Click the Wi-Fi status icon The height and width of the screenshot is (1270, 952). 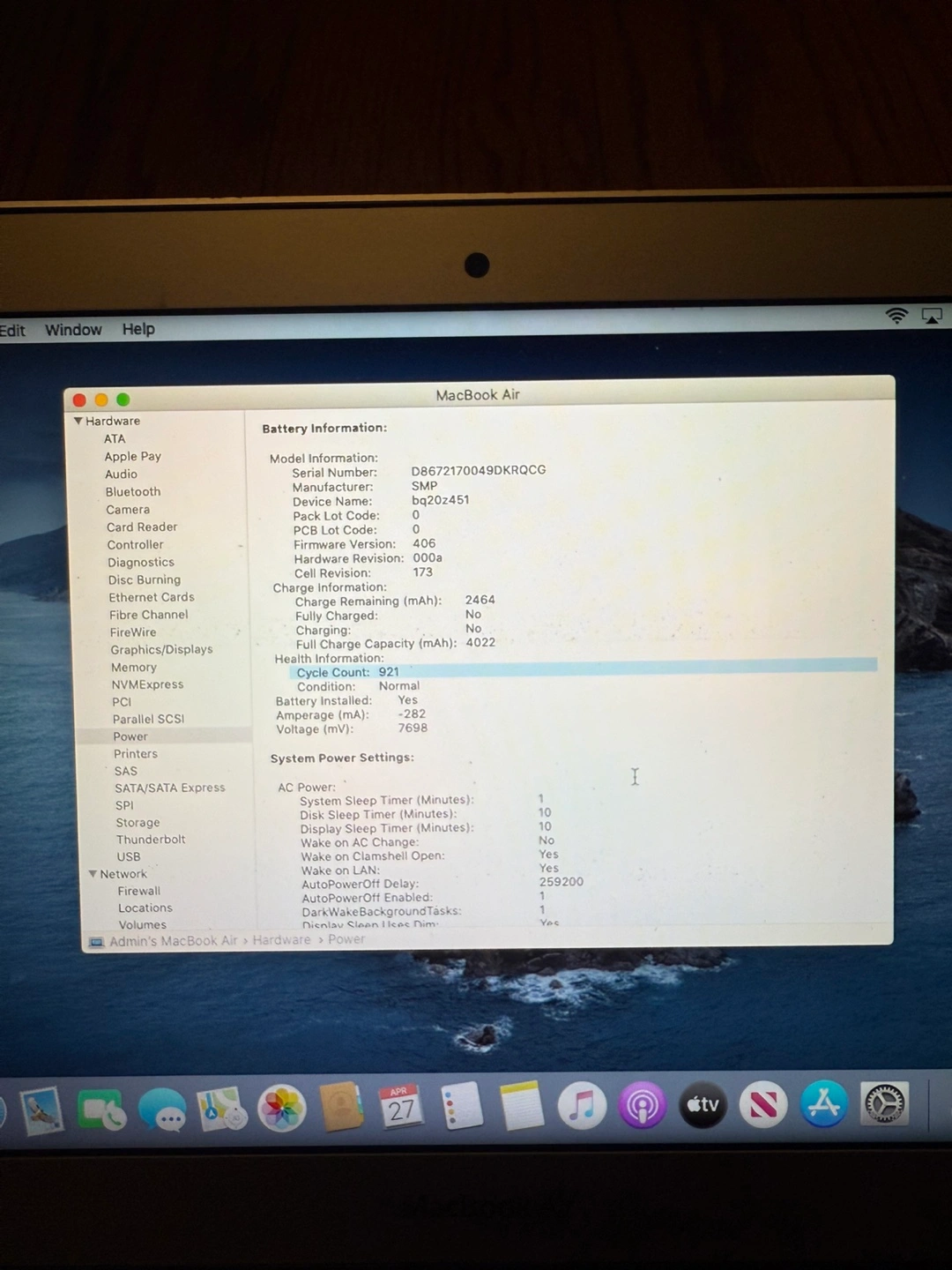[896, 316]
